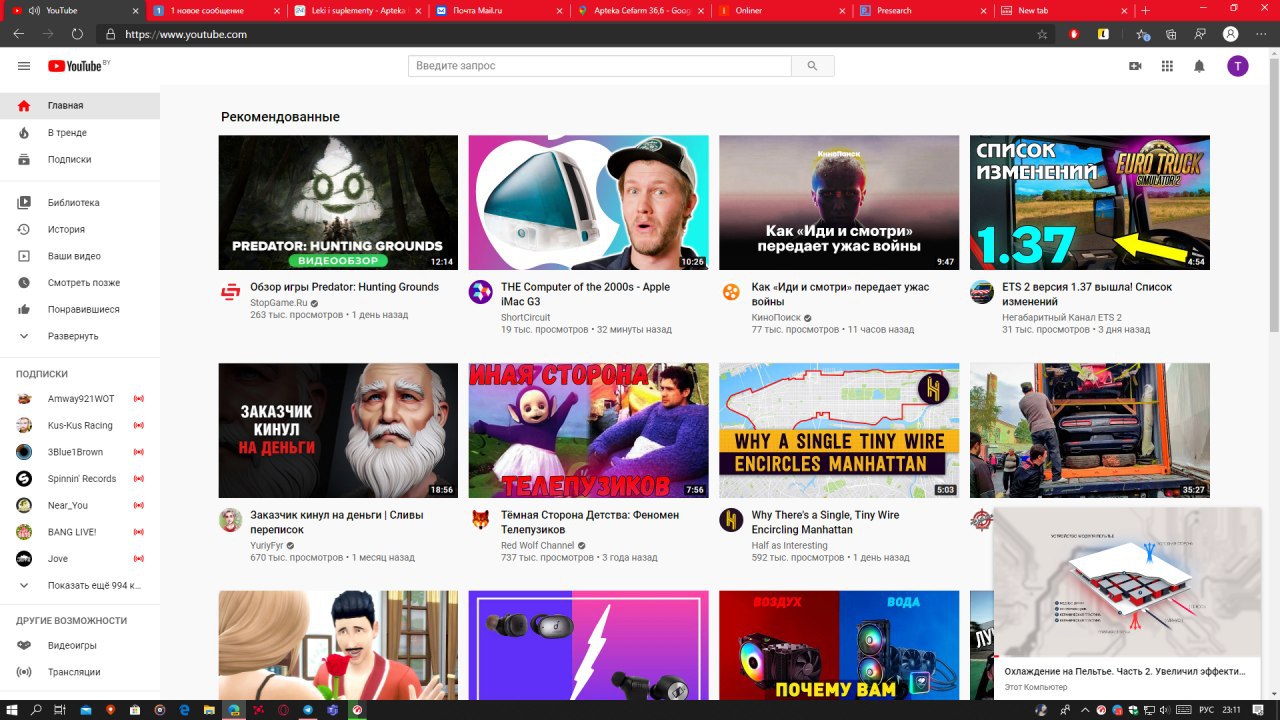Click the browser address bar URL
This screenshot has height=720, width=1280.
pyautogui.click(x=186, y=34)
